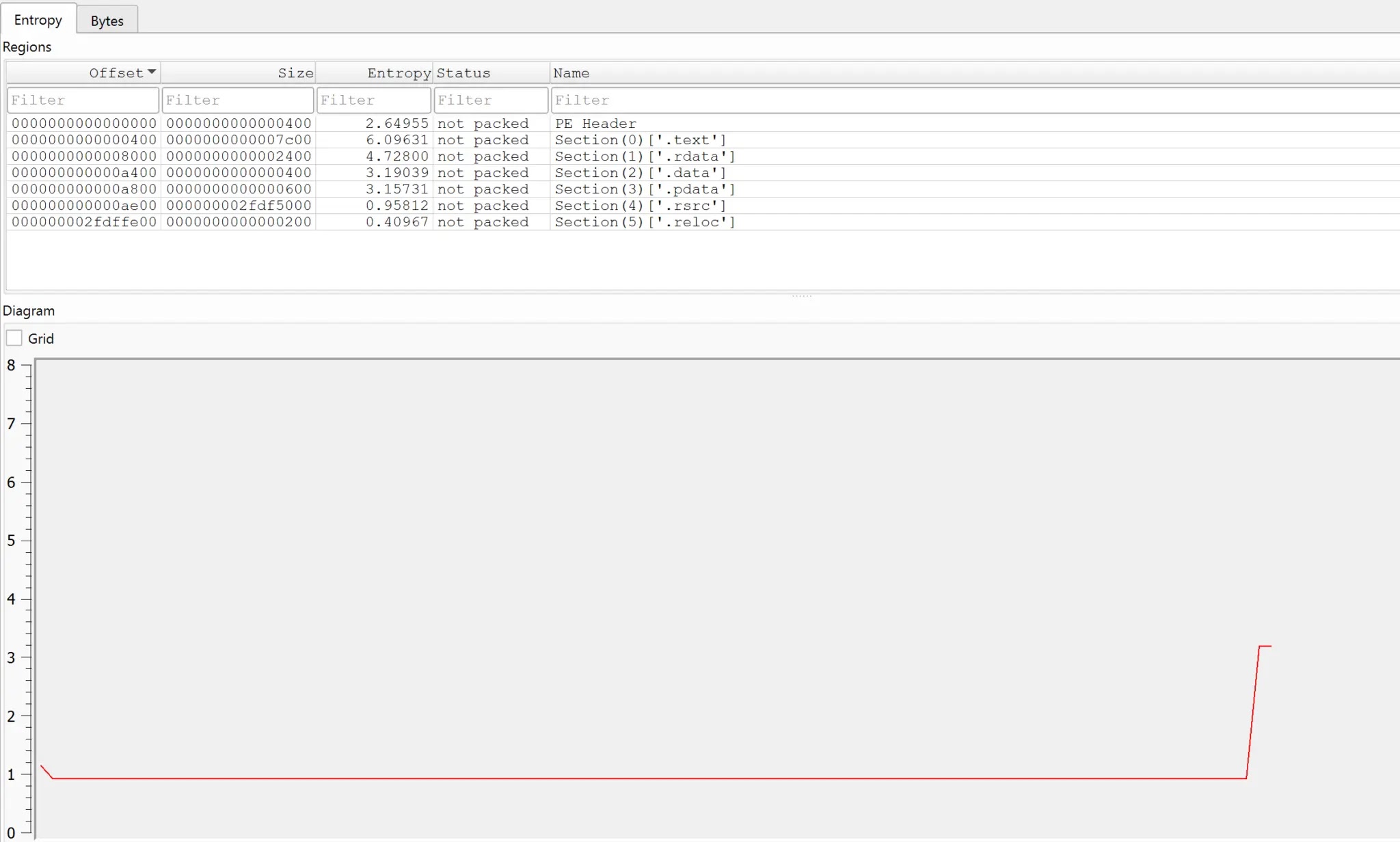Select the Section(4)['.rsrc'] row
1400x842 pixels.
(703, 206)
